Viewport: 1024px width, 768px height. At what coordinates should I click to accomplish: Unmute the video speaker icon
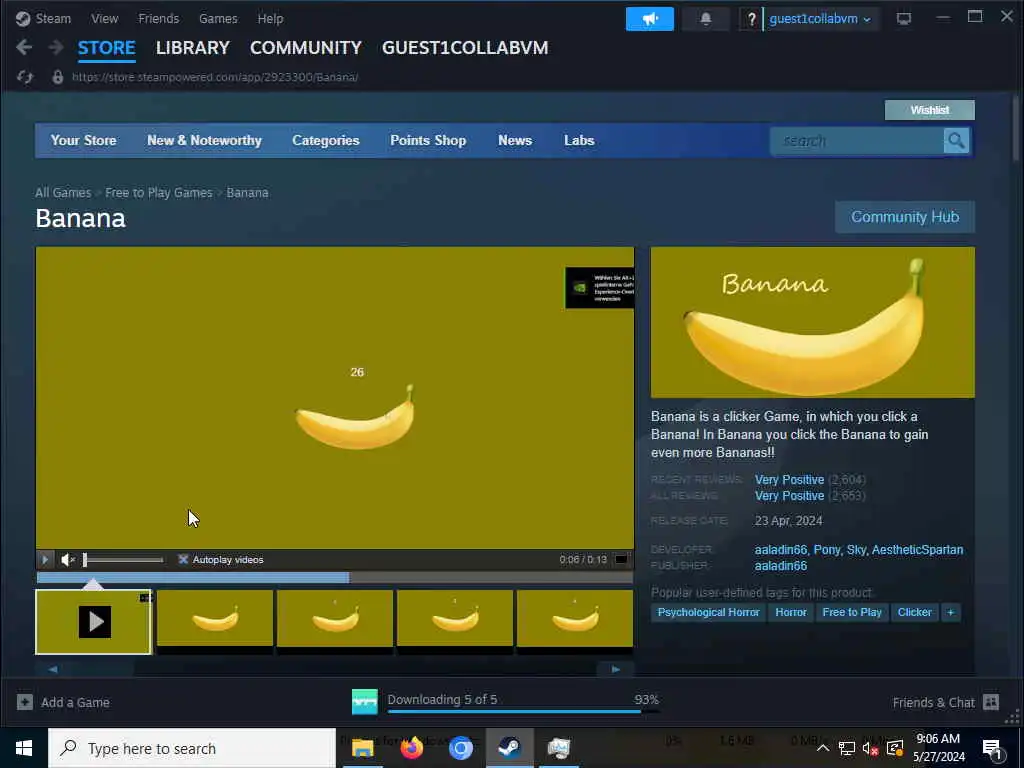[x=68, y=560]
